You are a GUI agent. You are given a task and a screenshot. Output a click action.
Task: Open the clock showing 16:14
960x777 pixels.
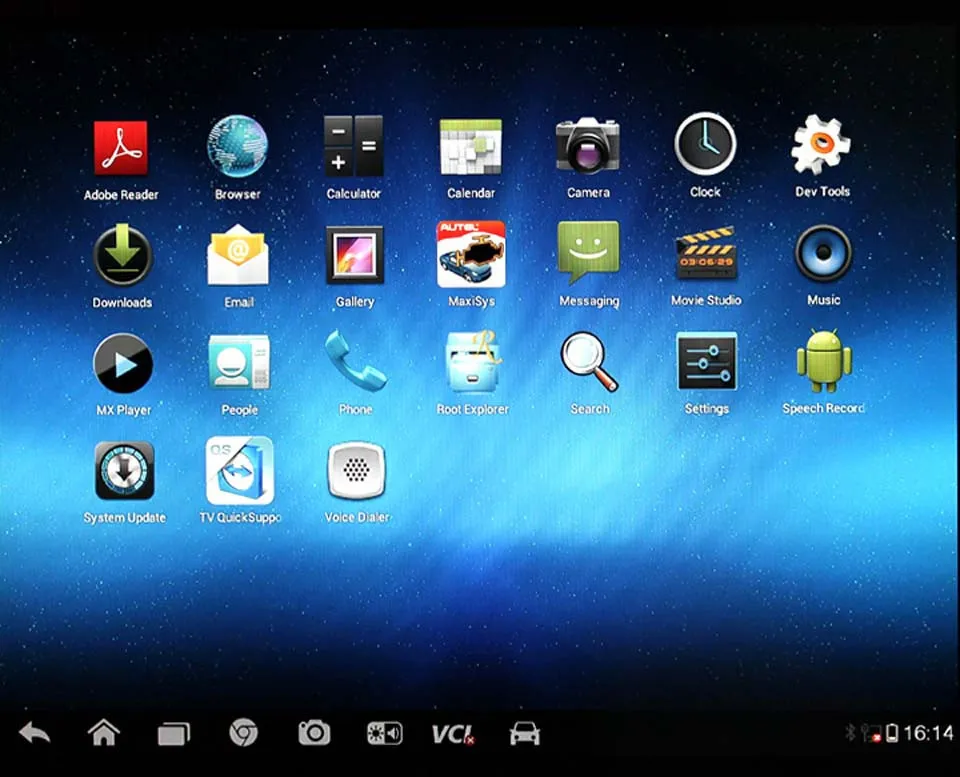(x=928, y=733)
